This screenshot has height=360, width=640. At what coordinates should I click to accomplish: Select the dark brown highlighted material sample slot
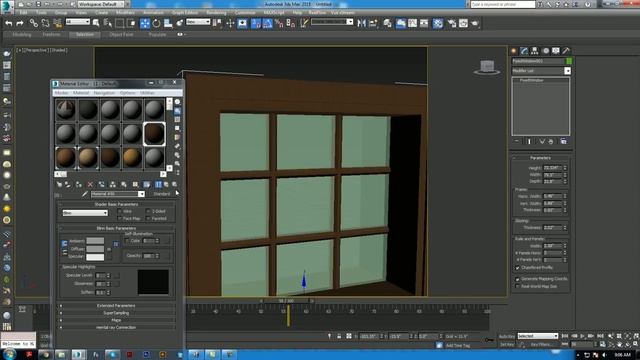[154, 134]
